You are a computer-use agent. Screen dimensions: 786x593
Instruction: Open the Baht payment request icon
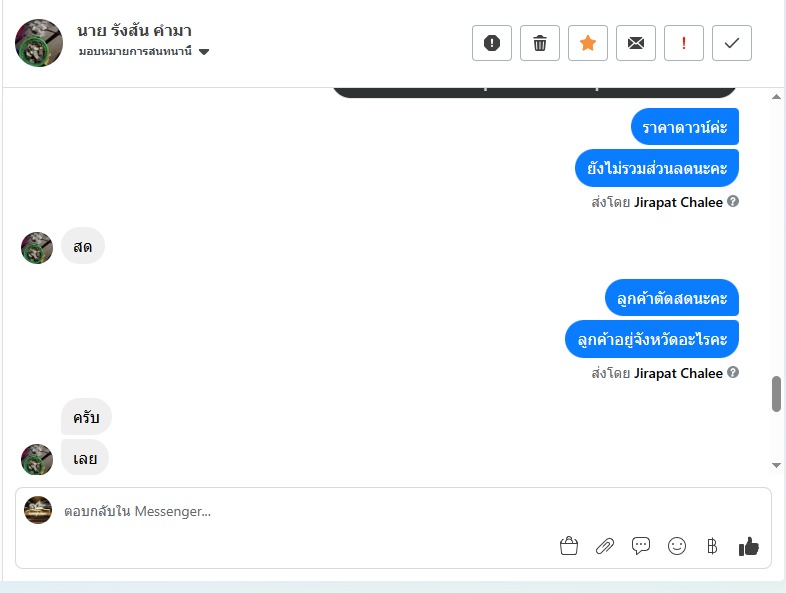click(712, 546)
